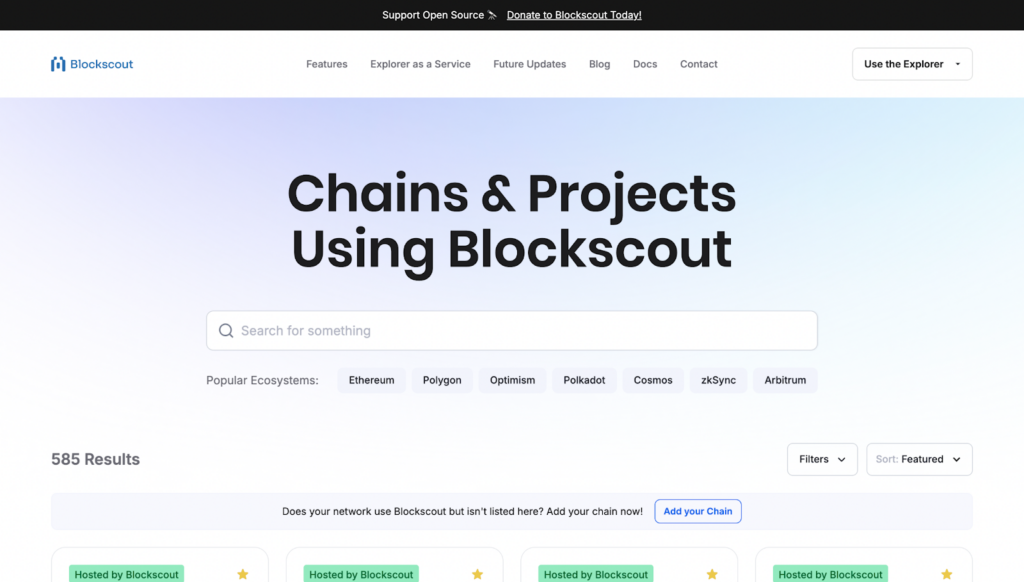Image resolution: width=1024 pixels, height=582 pixels.
Task: Open the Filters dropdown
Action: tap(822, 459)
